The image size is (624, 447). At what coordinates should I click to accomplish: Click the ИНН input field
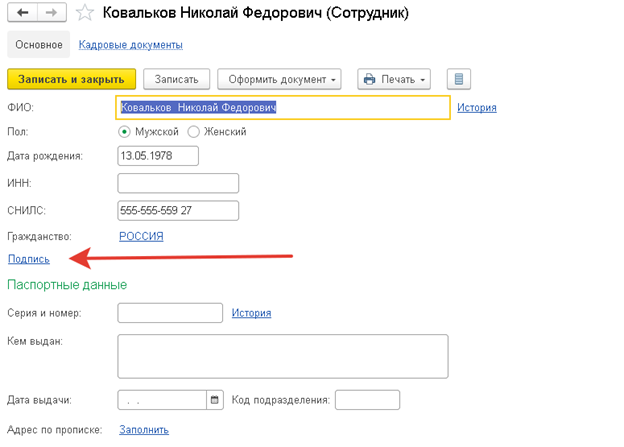[x=178, y=183]
